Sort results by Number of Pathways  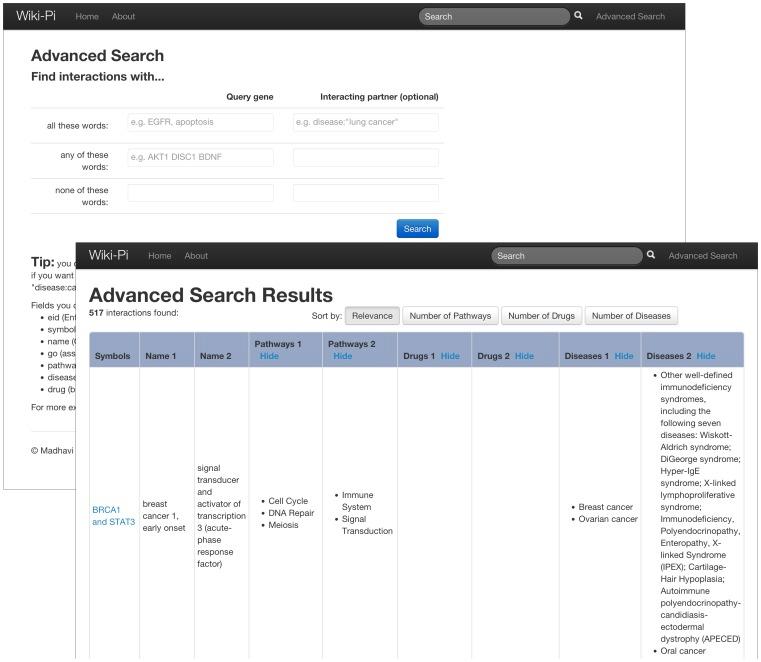[x=450, y=316]
